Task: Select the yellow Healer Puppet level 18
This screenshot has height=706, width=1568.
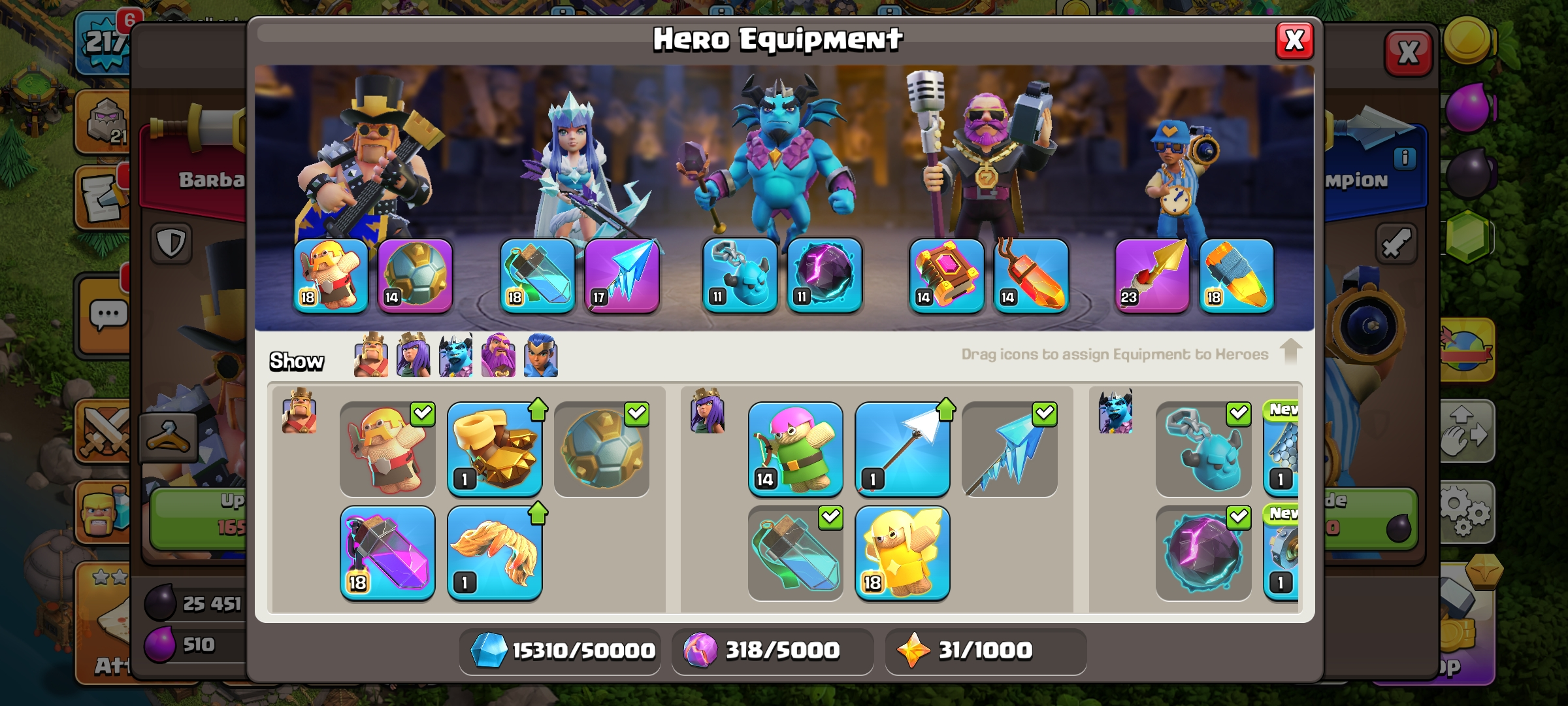Action: tap(902, 553)
